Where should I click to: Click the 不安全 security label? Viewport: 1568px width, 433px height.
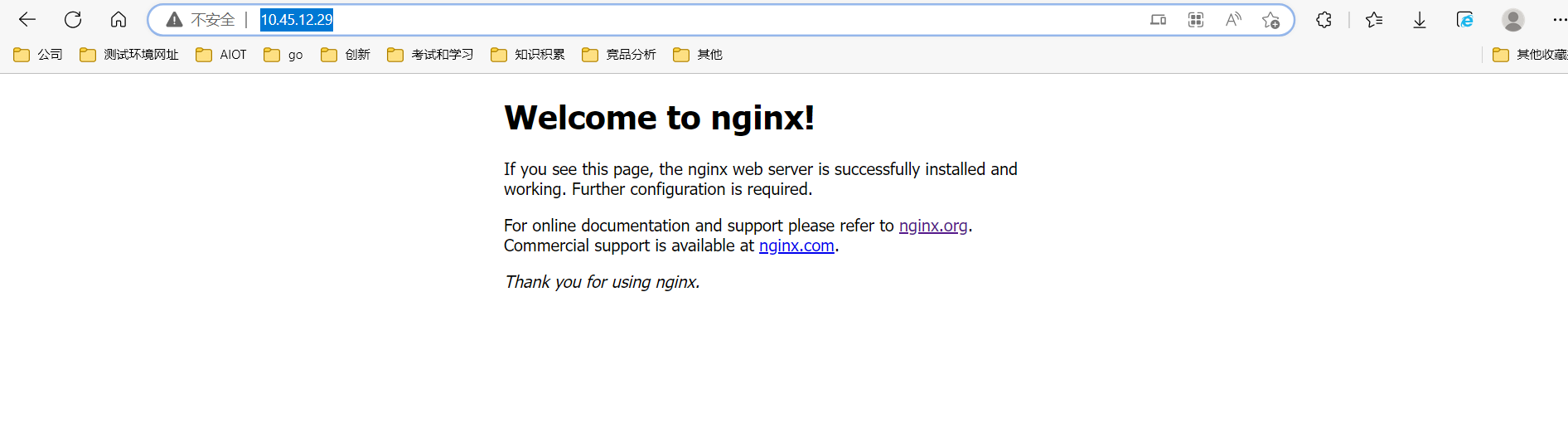click(x=213, y=20)
